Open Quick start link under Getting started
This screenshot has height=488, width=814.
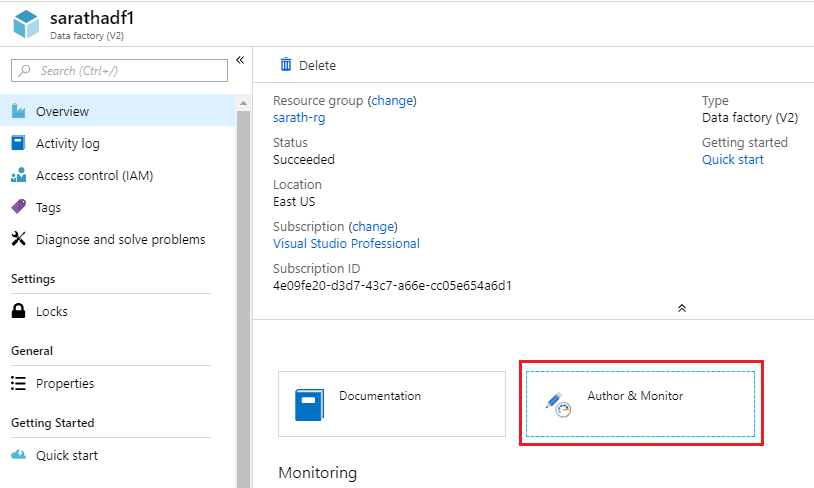pos(732,159)
